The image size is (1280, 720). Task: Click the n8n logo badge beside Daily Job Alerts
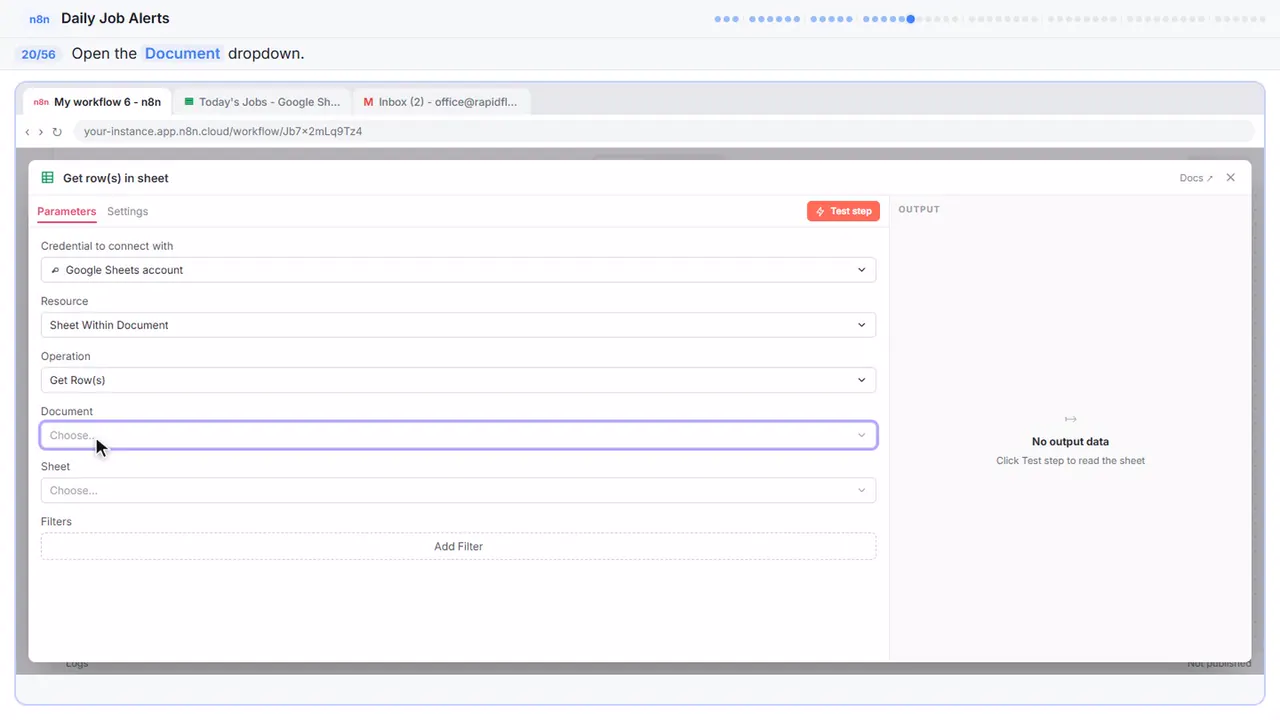[40, 19]
